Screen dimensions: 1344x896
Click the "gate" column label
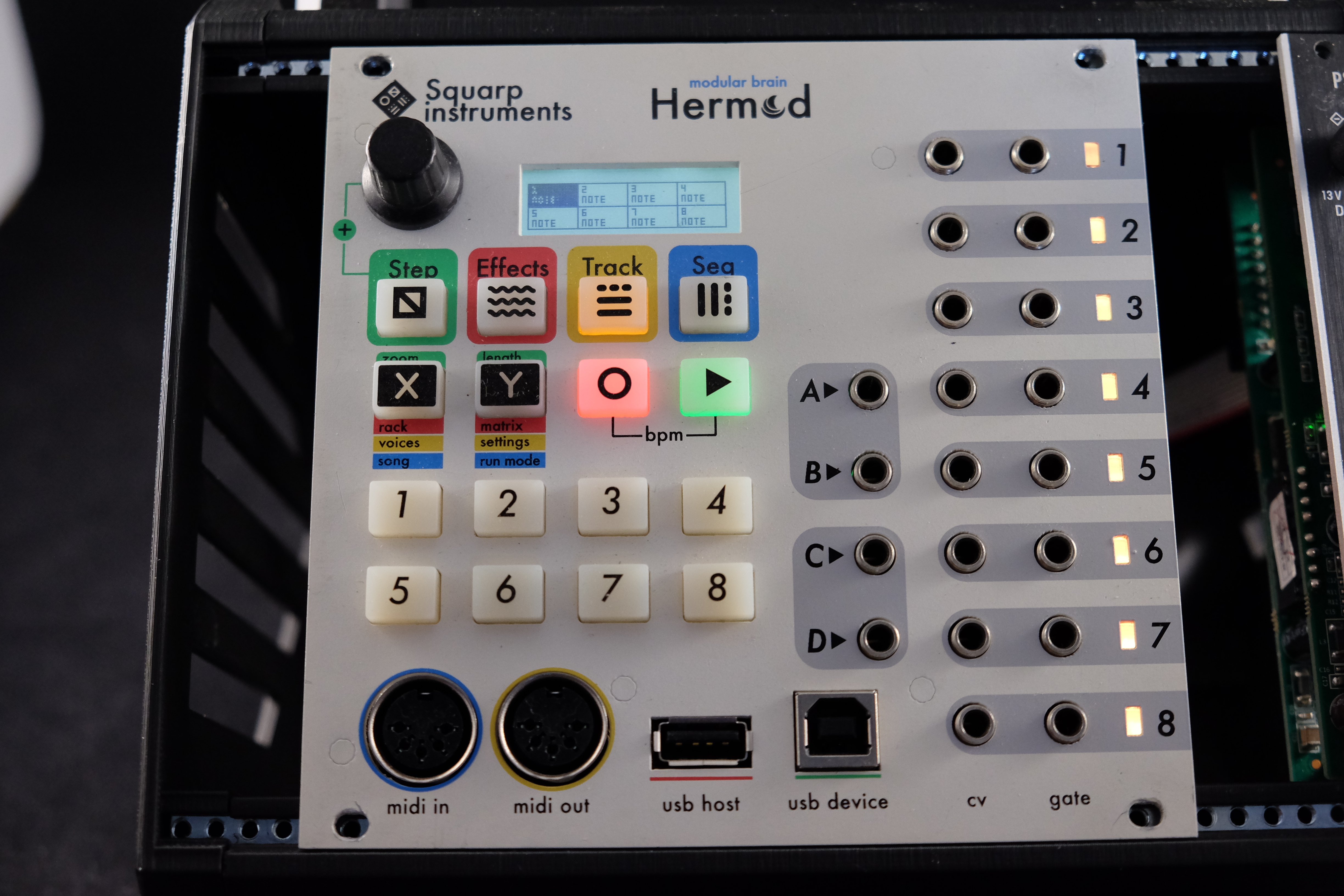pyautogui.click(x=1069, y=798)
